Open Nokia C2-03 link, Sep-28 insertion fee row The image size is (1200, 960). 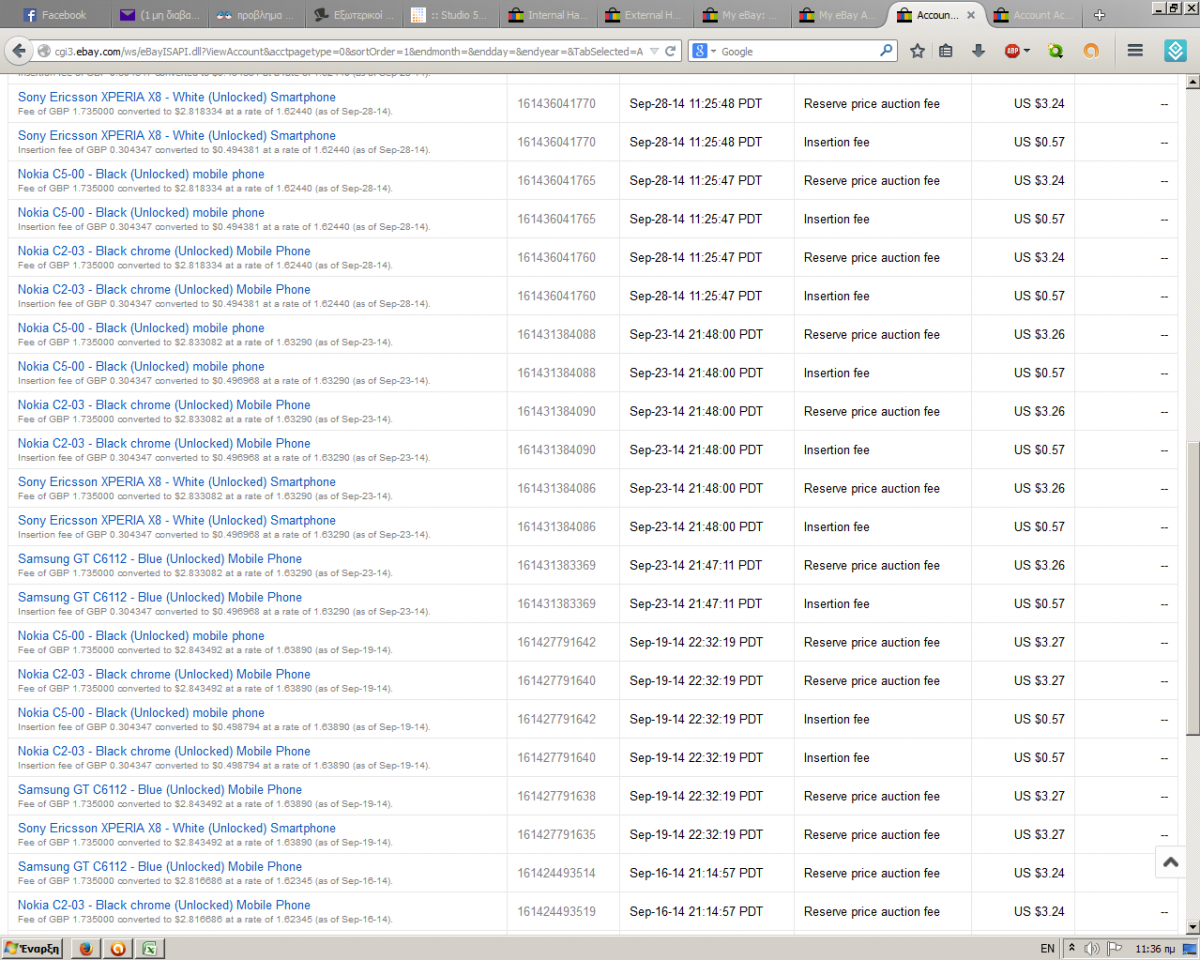164,289
